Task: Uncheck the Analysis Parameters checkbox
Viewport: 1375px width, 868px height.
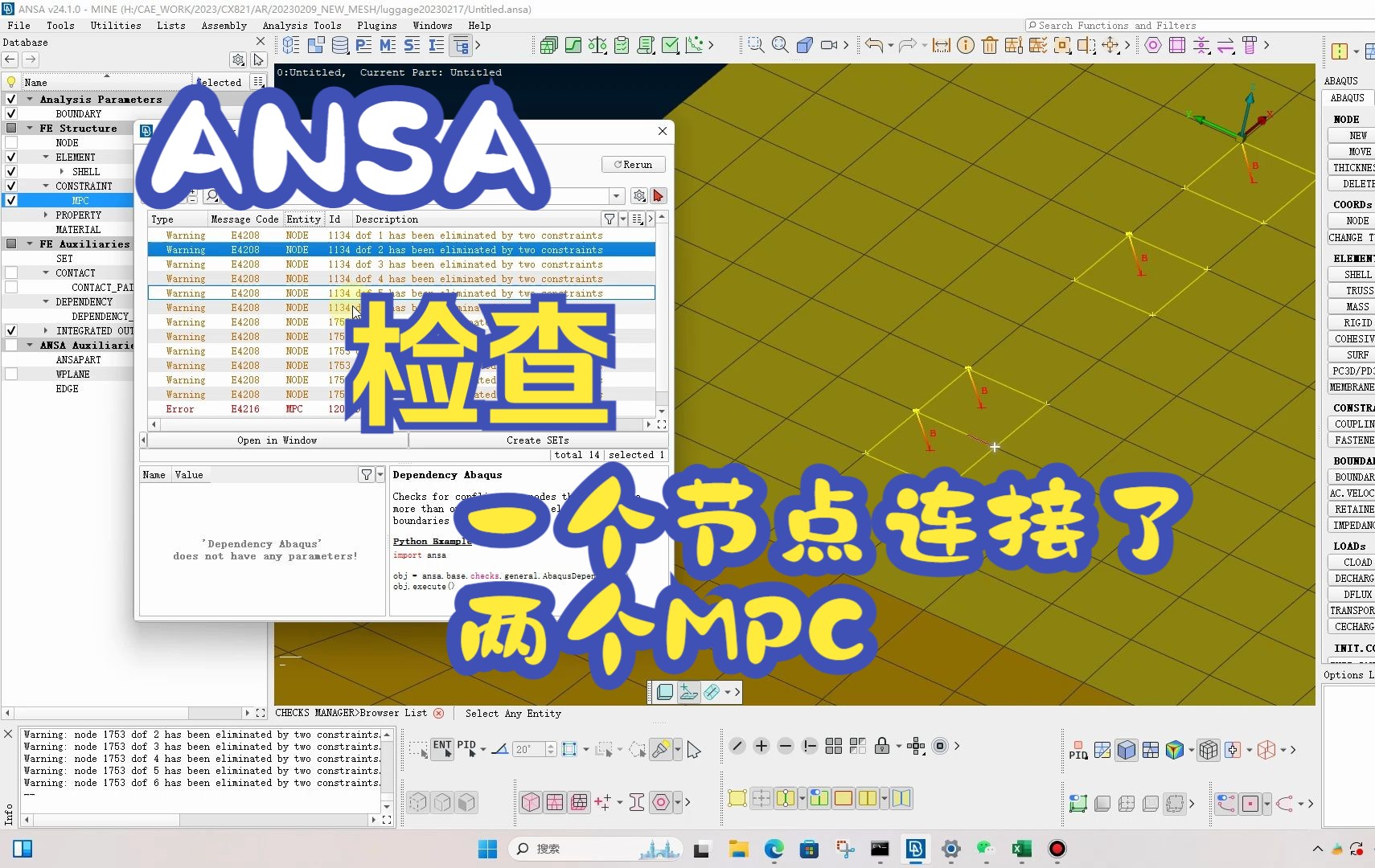Action: point(11,100)
